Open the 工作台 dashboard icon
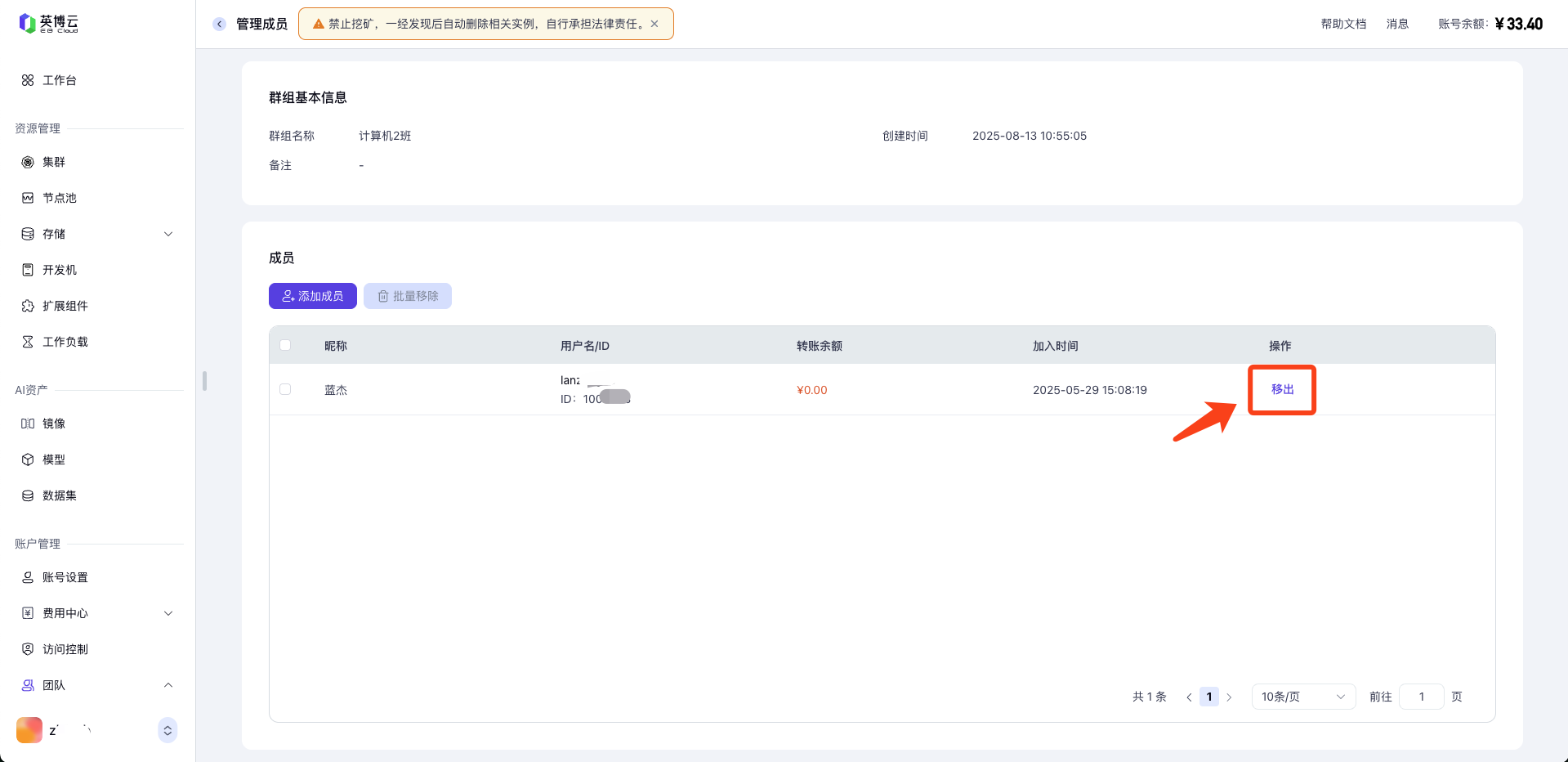 (x=28, y=80)
